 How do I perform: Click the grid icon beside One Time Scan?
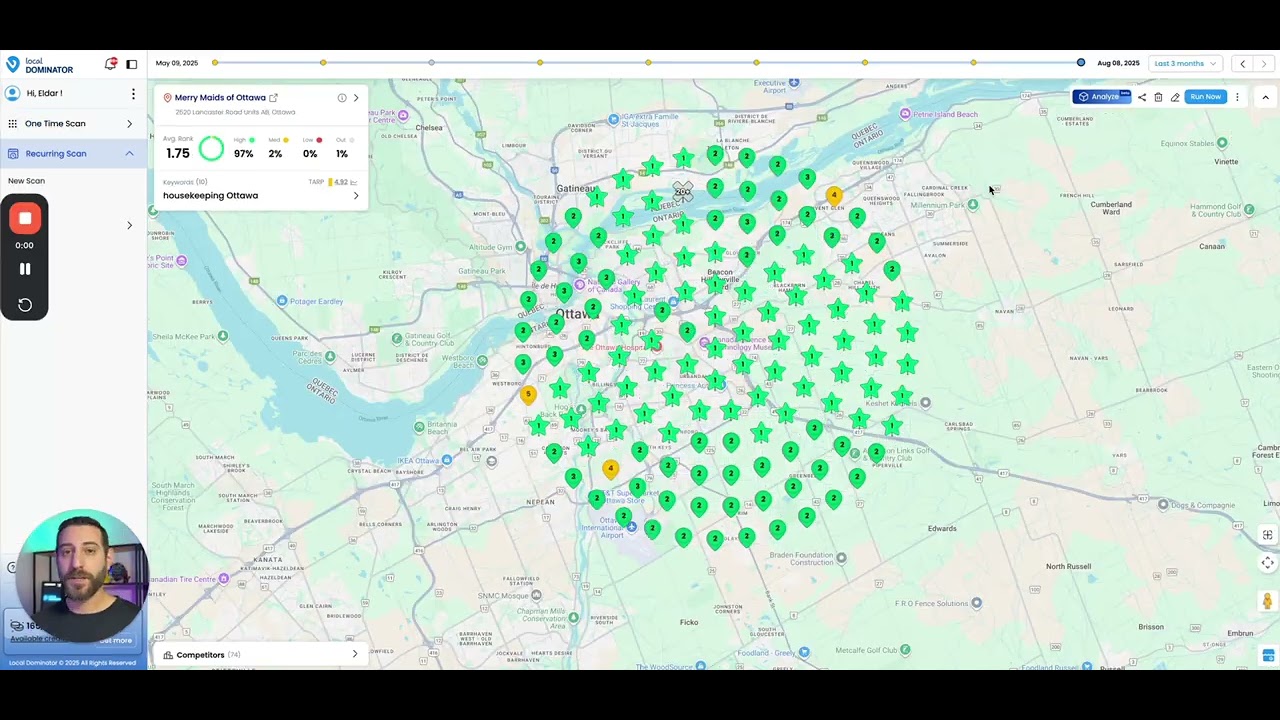tap(13, 124)
